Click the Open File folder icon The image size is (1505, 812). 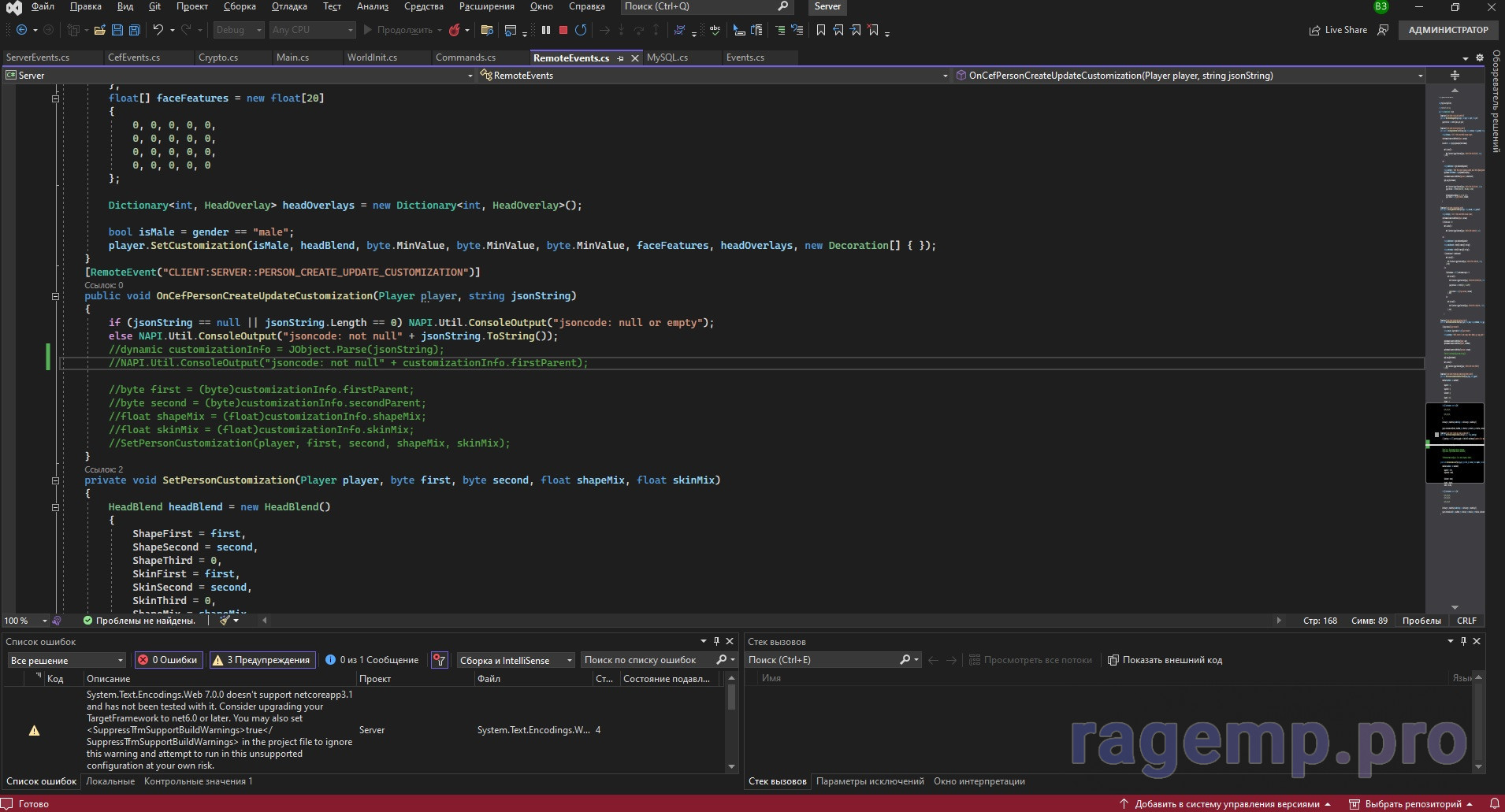(x=100, y=30)
